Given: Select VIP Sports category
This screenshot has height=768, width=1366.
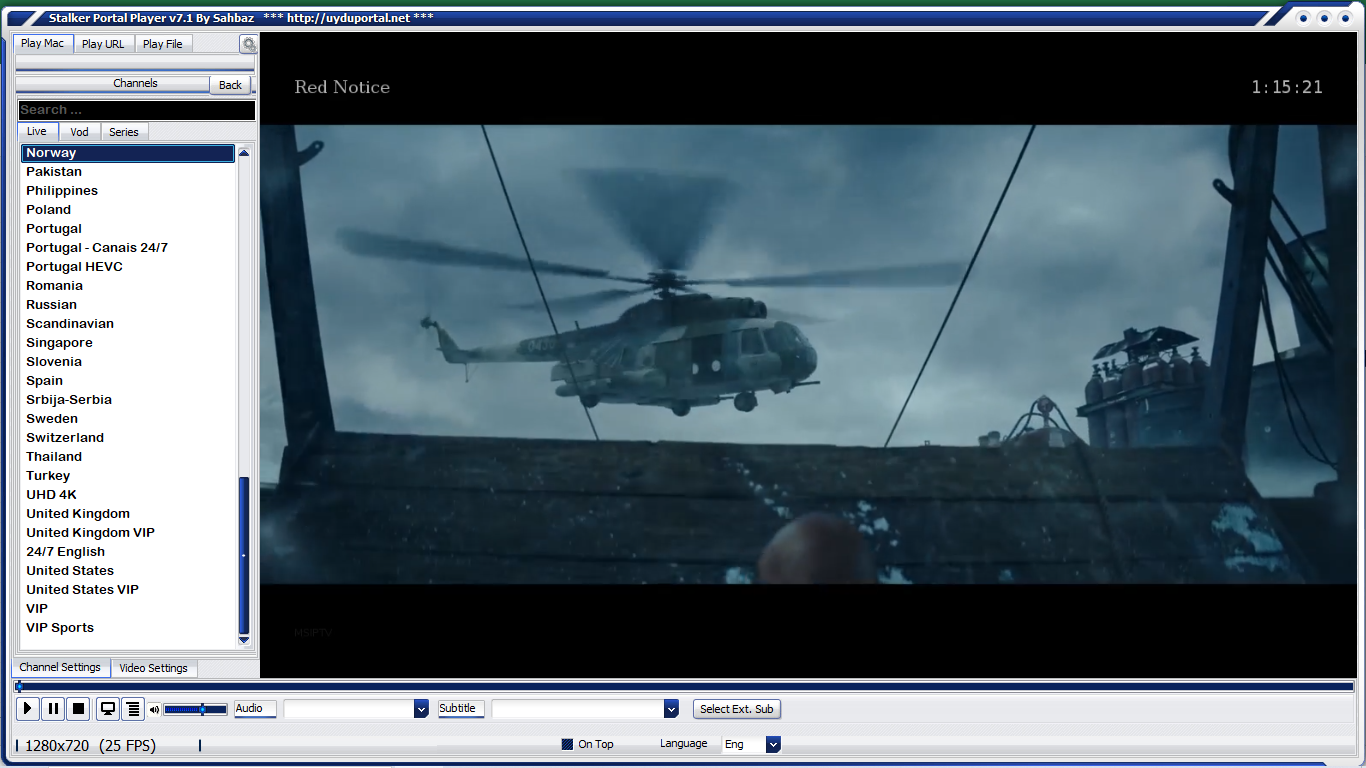Looking at the screenshot, I should pos(128,628).
